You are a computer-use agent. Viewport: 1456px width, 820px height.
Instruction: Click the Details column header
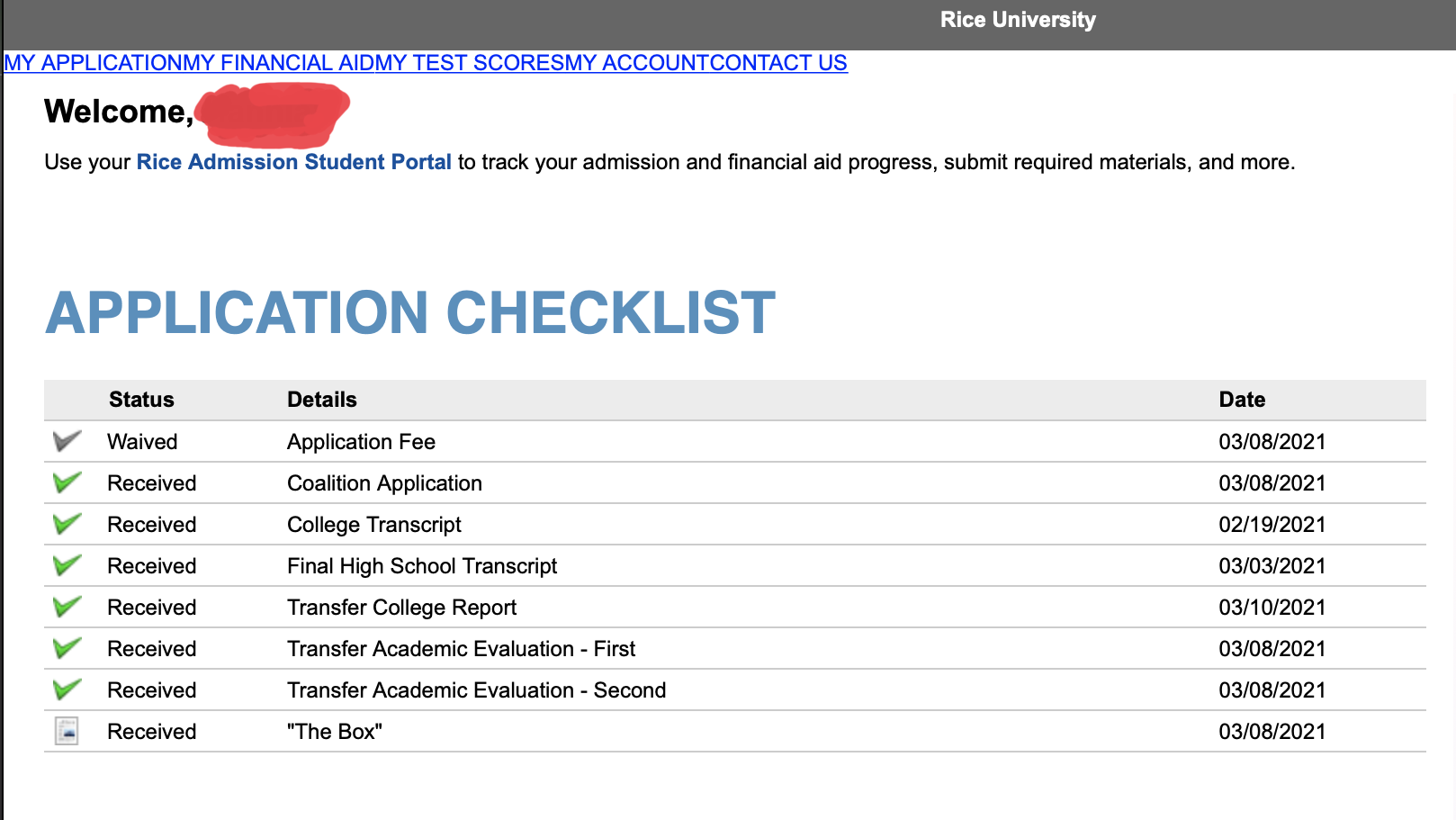[x=322, y=400]
